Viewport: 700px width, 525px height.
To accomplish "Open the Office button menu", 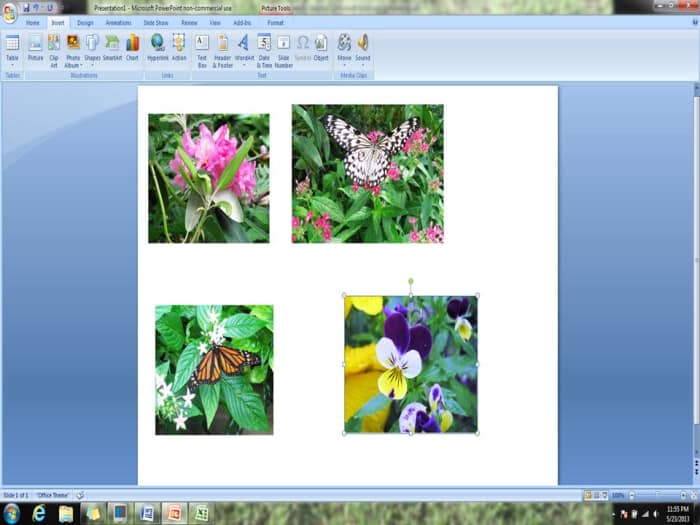I will [10, 12].
